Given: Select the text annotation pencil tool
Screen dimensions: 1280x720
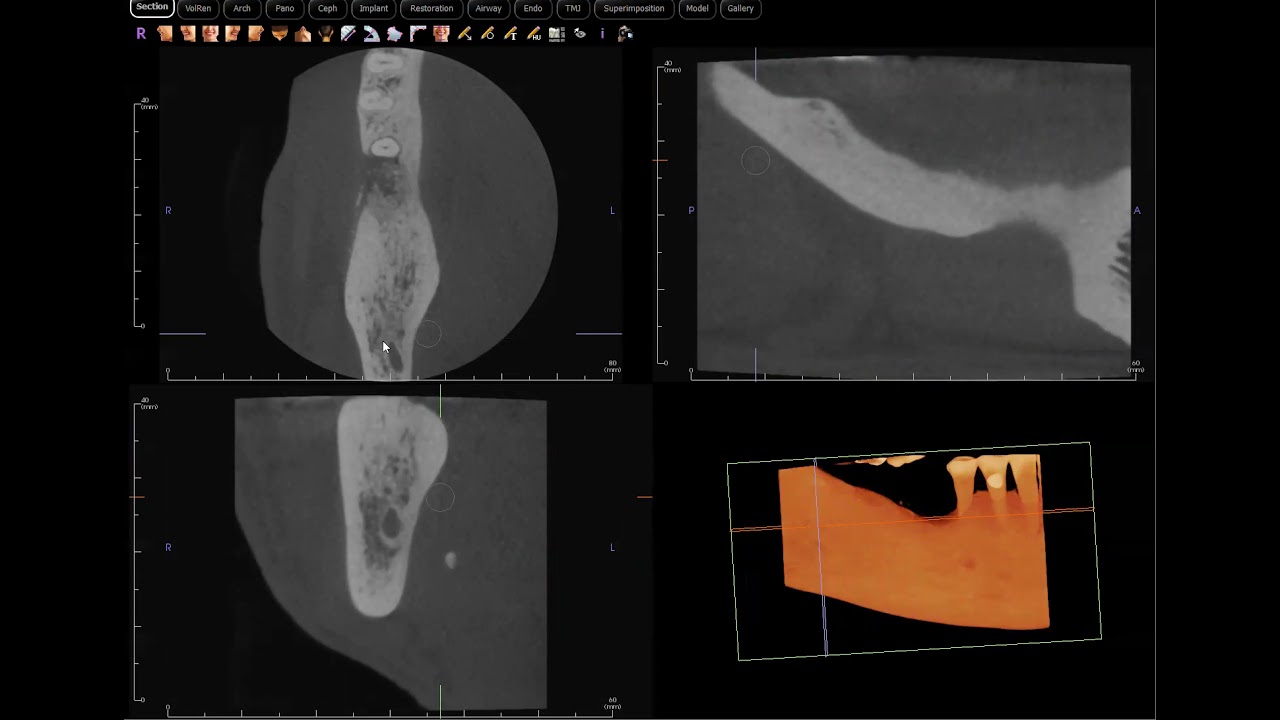Looking at the screenshot, I should [511, 33].
